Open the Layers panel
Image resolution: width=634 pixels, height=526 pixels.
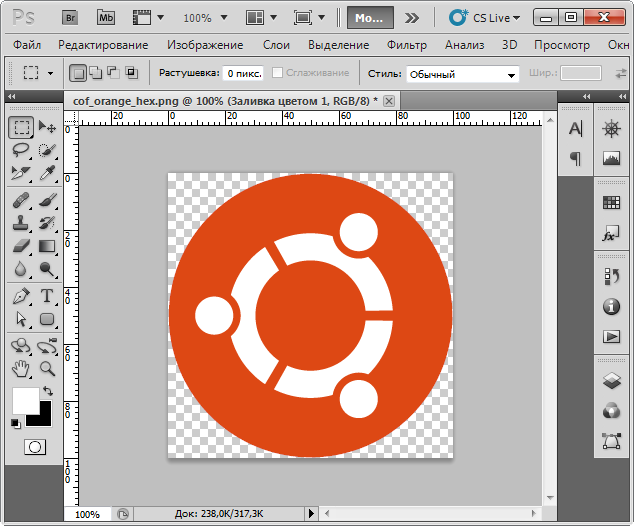pos(611,381)
